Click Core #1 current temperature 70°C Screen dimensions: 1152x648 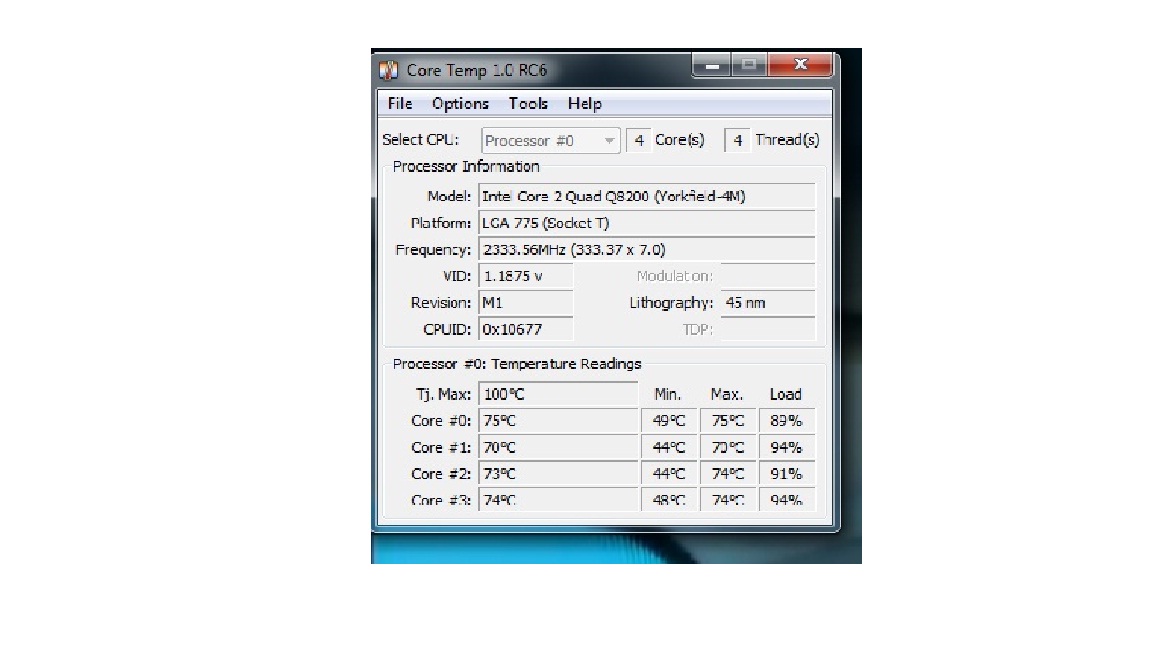(558, 447)
